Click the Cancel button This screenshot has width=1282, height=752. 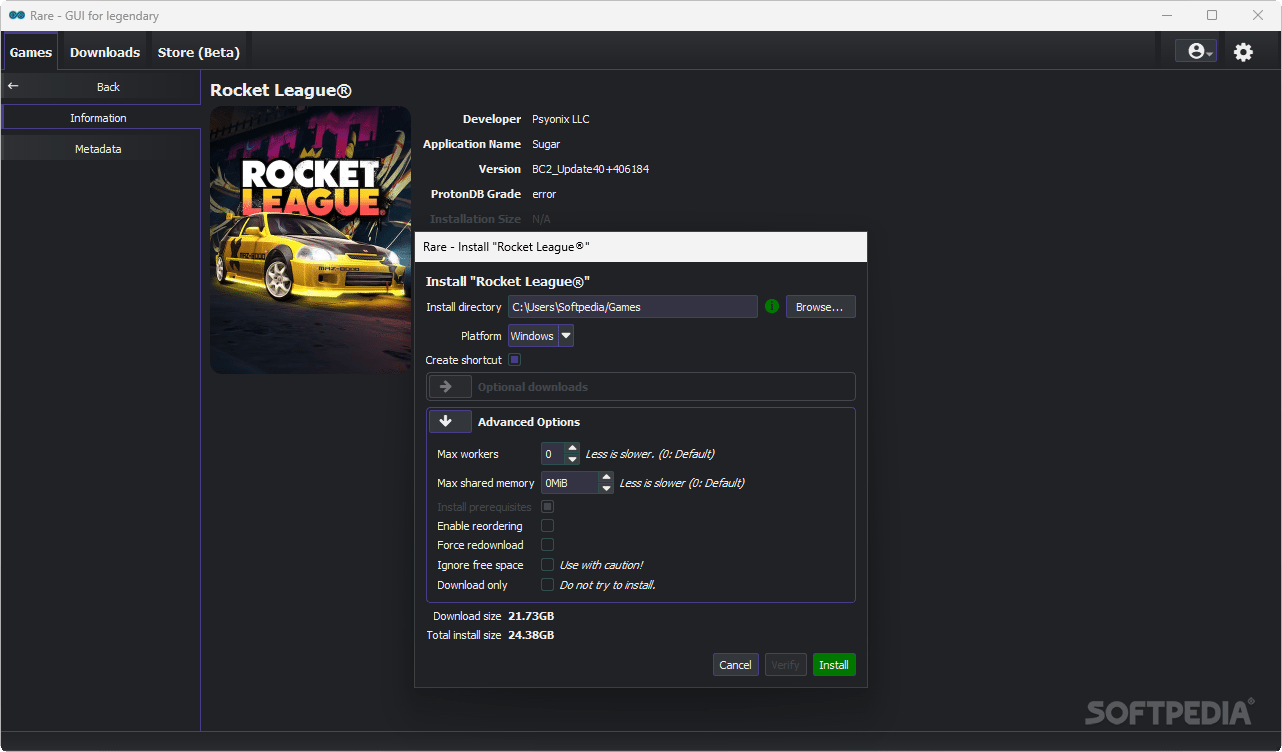pyautogui.click(x=735, y=665)
